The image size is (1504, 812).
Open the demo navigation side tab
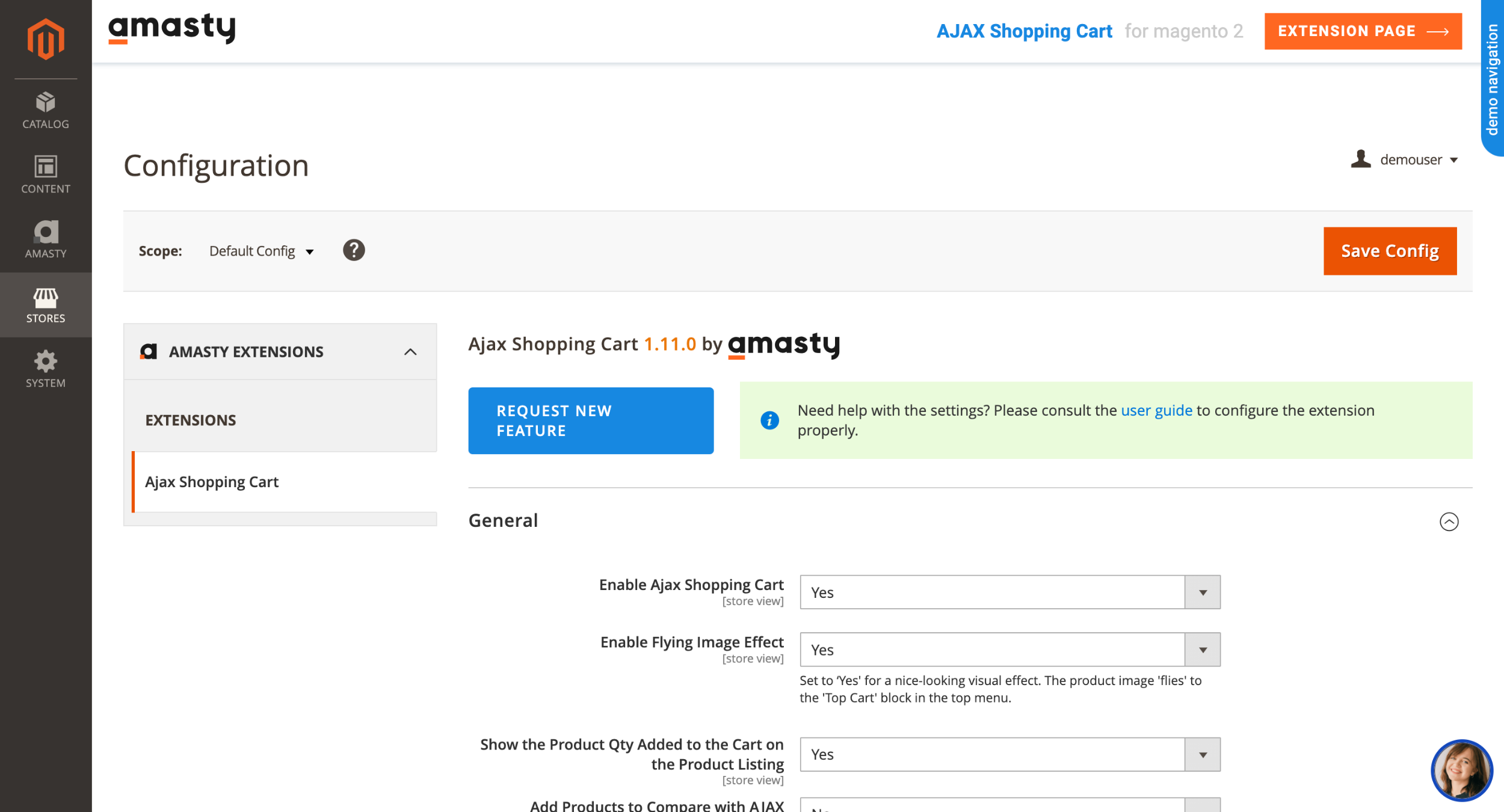pyautogui.click(x=1493, y=78)
